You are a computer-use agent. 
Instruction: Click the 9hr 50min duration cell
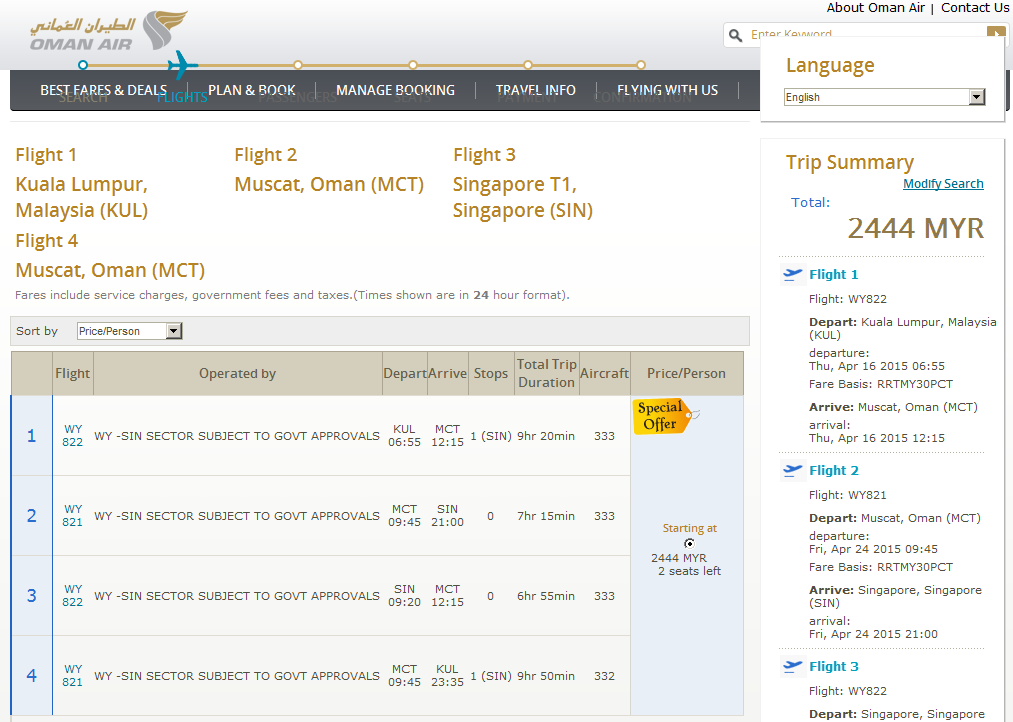point(546,676)
